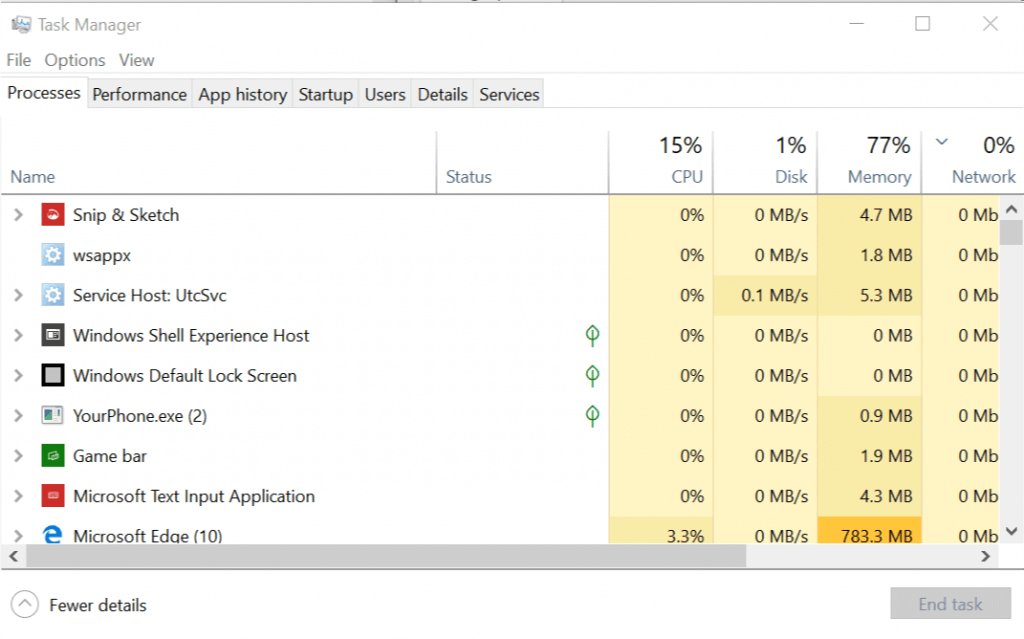Click the vertical scrollbar up arrow
The image size is (1024, 639).
pos(1012,209)
